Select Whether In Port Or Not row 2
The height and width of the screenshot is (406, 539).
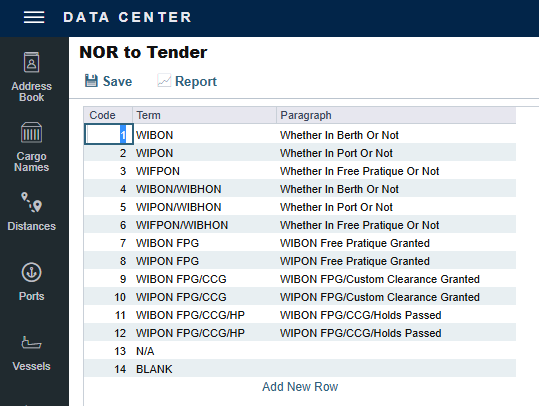point(336,153)
